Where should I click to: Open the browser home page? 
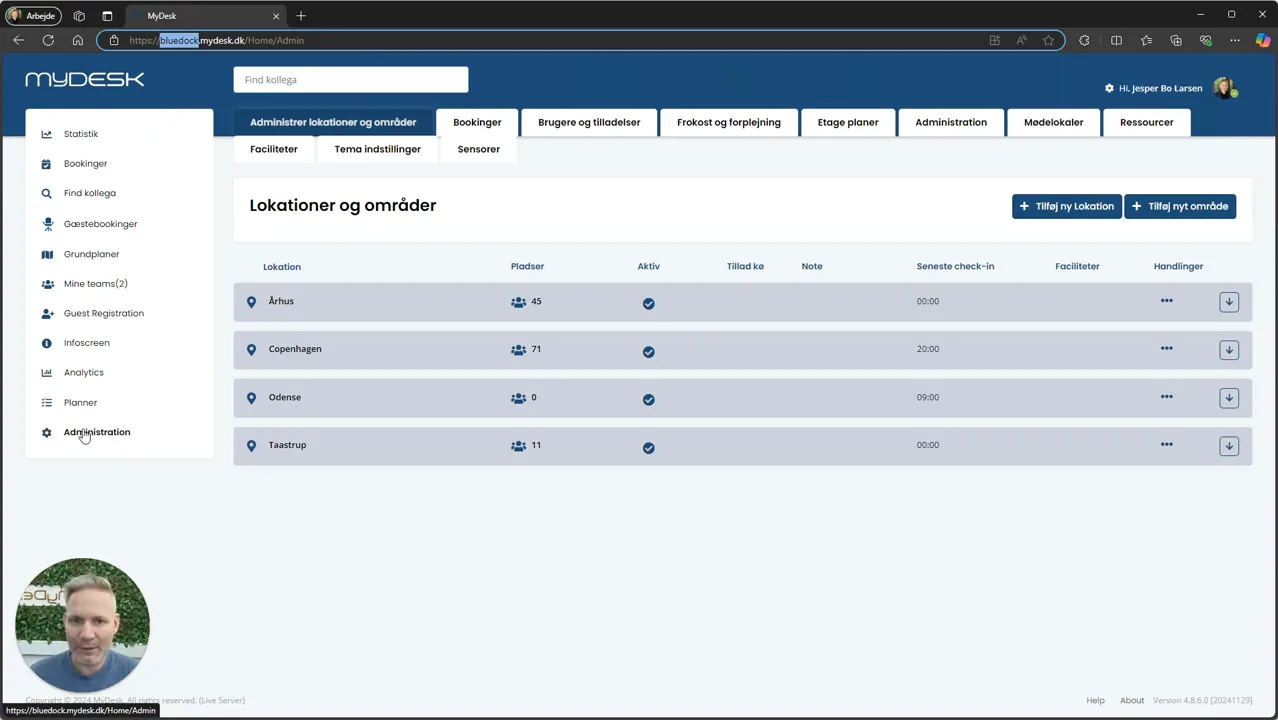coord(78,40)
